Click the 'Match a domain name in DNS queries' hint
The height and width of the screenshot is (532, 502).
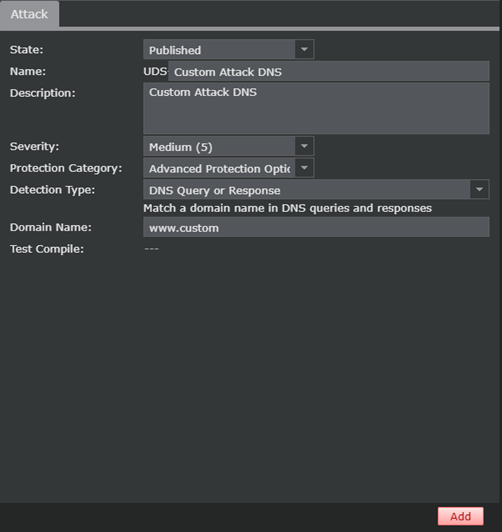click(x=287, y=208)
